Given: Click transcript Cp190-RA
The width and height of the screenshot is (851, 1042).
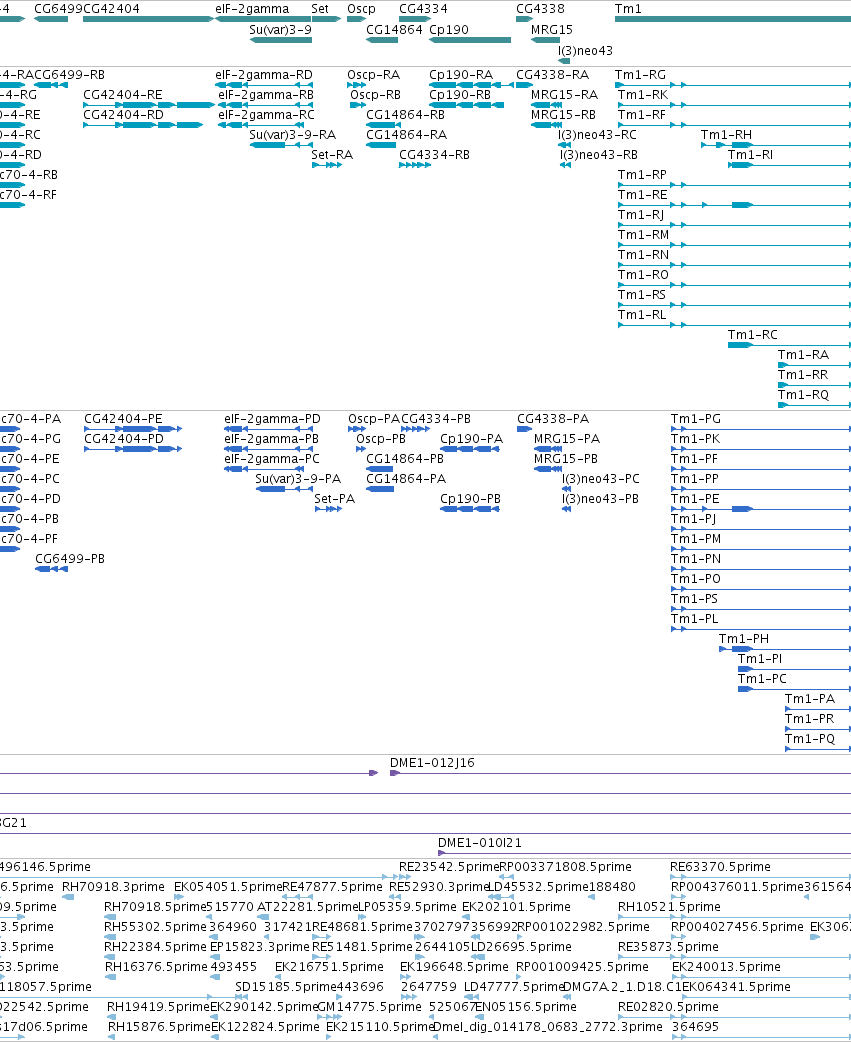Looking at the screenshot, I should (x=461, y=74).
